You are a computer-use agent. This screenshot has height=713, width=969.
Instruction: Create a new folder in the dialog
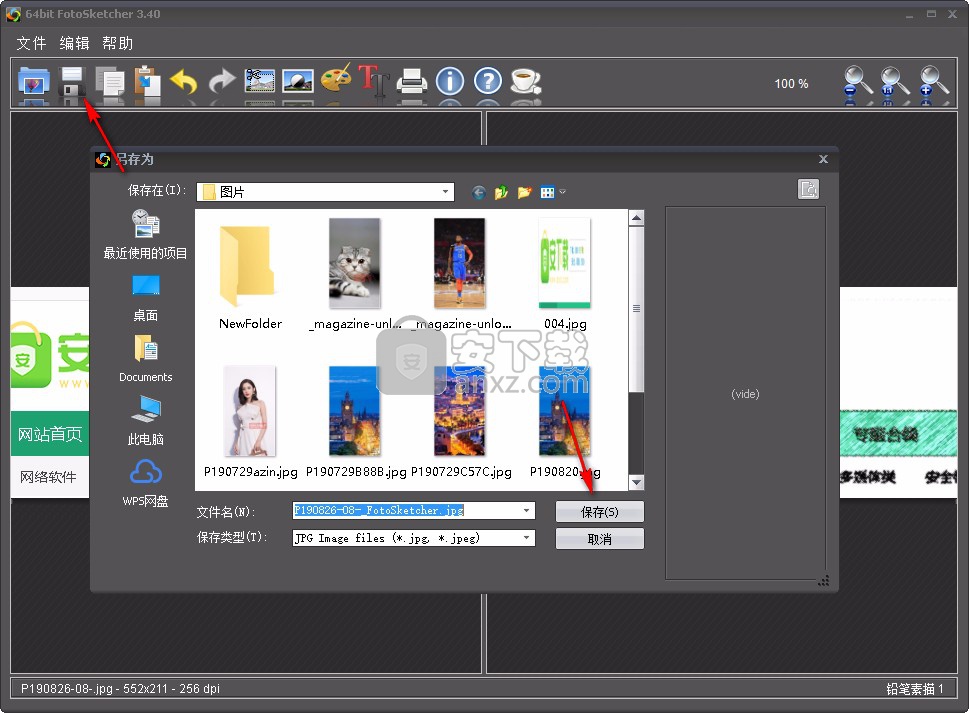(x=524, y=193)
